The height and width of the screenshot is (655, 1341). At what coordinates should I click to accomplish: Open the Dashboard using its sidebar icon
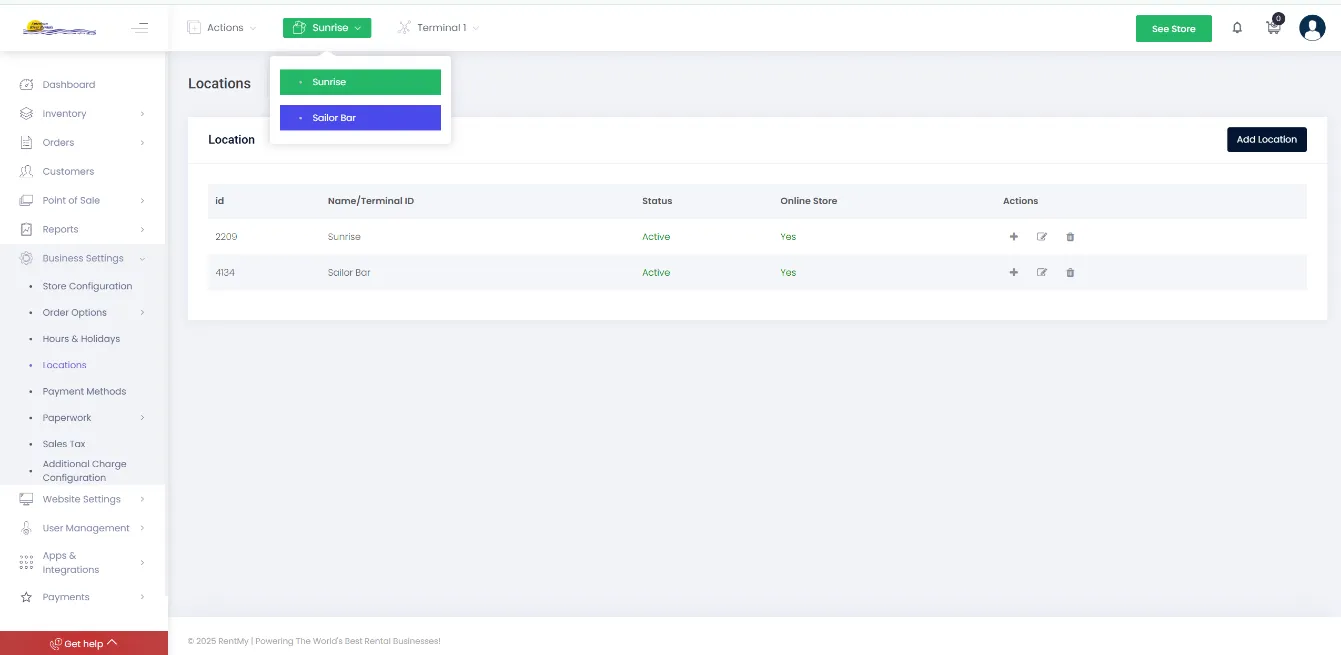coord(27,84)
